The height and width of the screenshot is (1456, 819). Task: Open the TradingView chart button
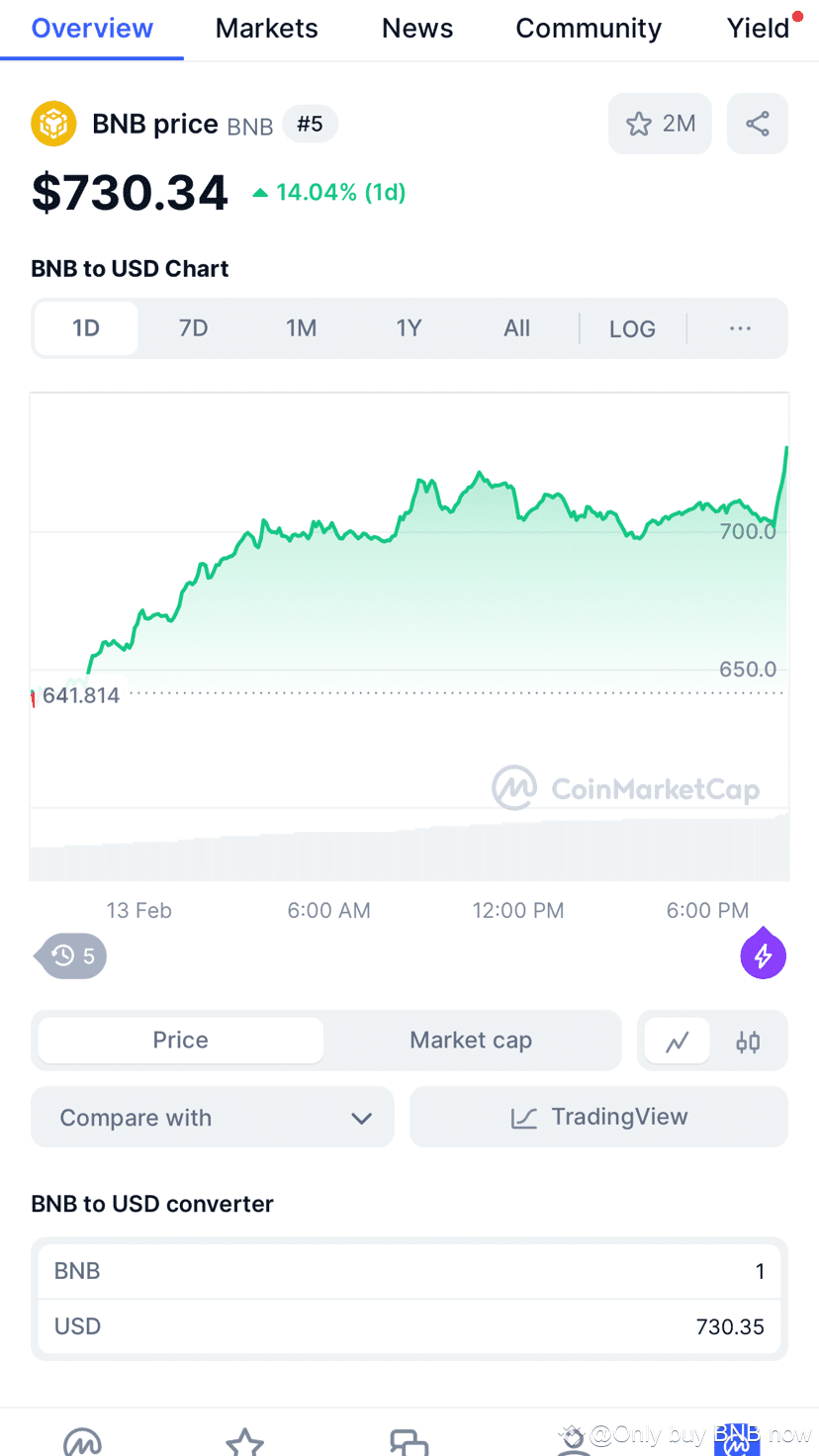point(598,1118)
